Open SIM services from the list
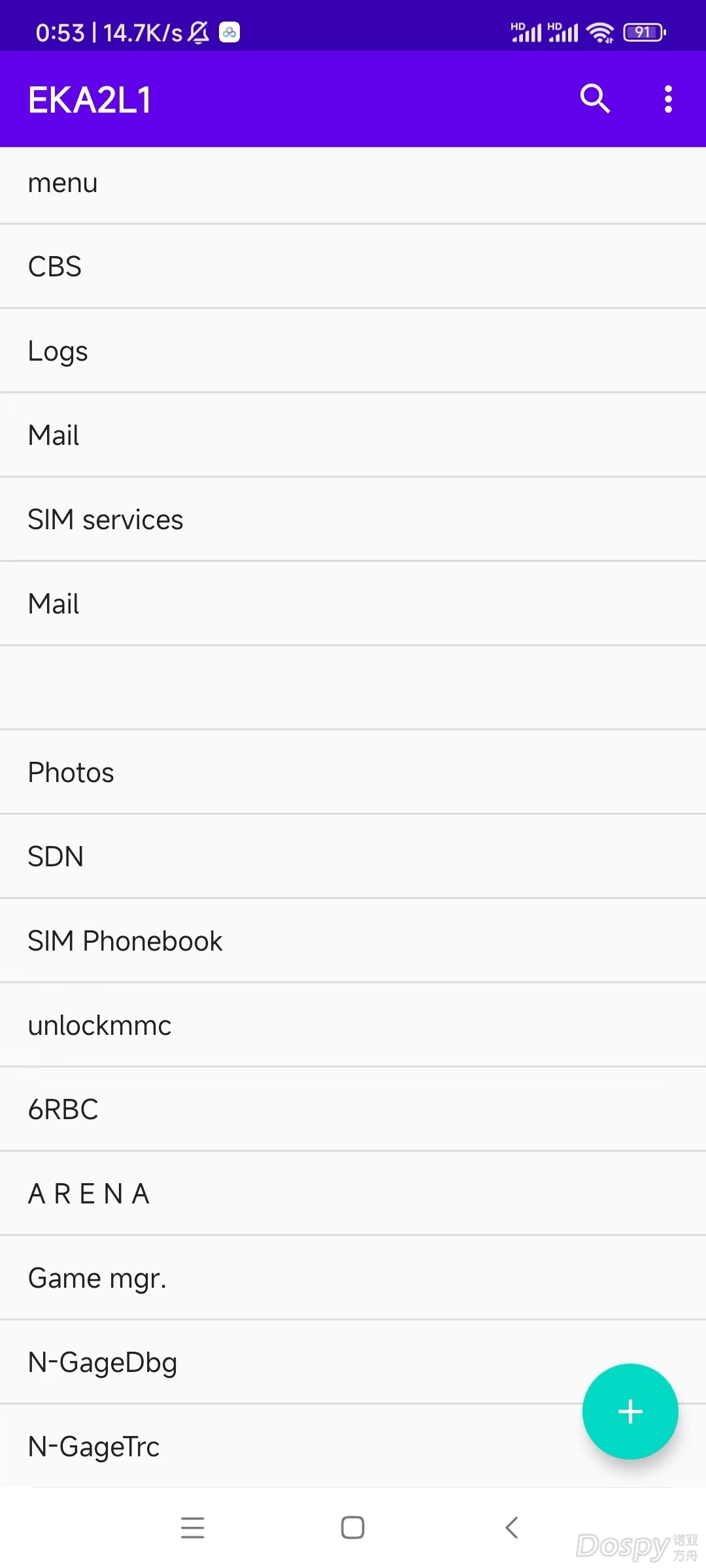 coord(353,519)
